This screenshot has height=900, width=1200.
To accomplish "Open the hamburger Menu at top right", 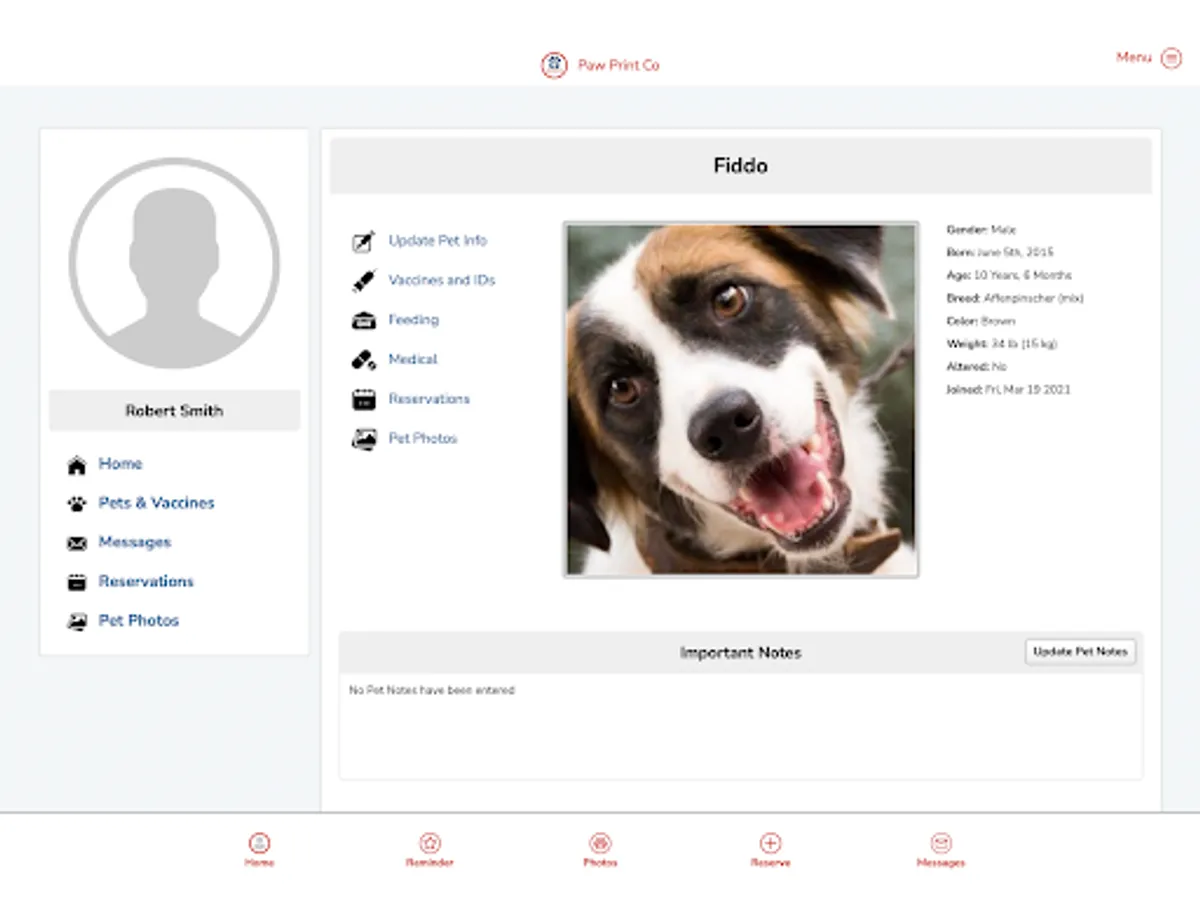I will 1170,58.
